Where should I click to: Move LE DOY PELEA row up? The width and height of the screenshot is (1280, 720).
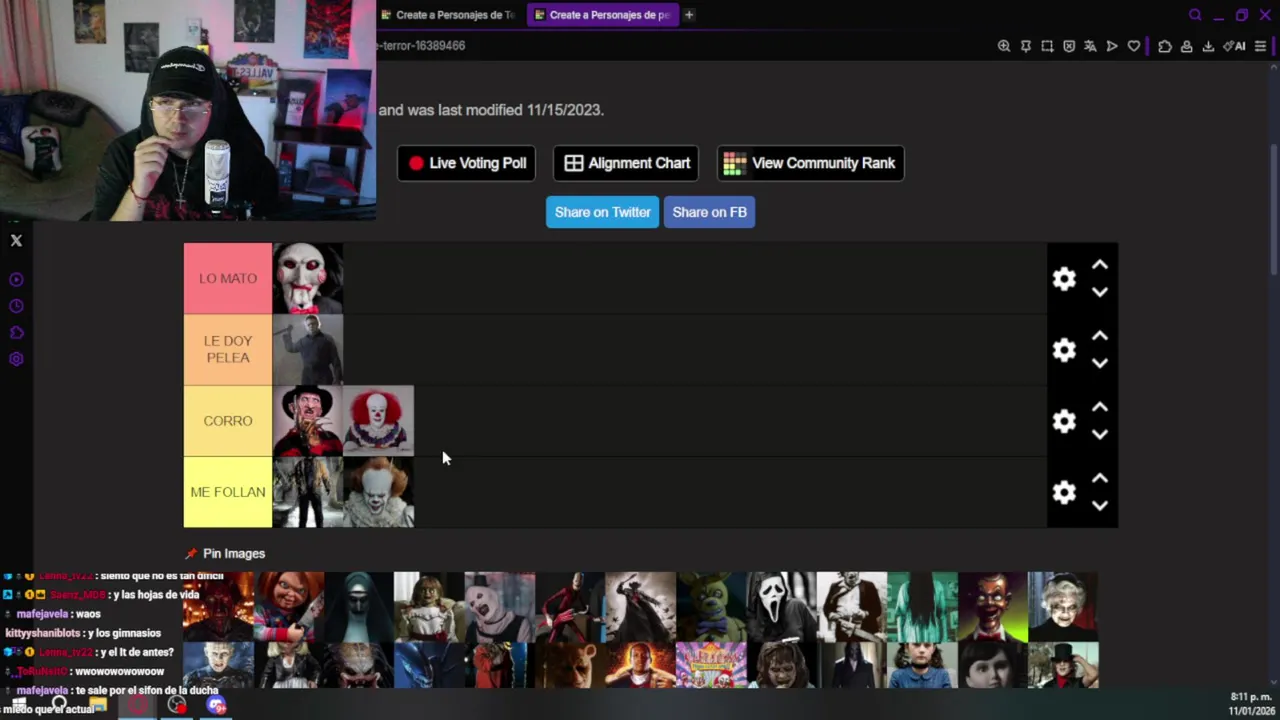point(1100,336)
